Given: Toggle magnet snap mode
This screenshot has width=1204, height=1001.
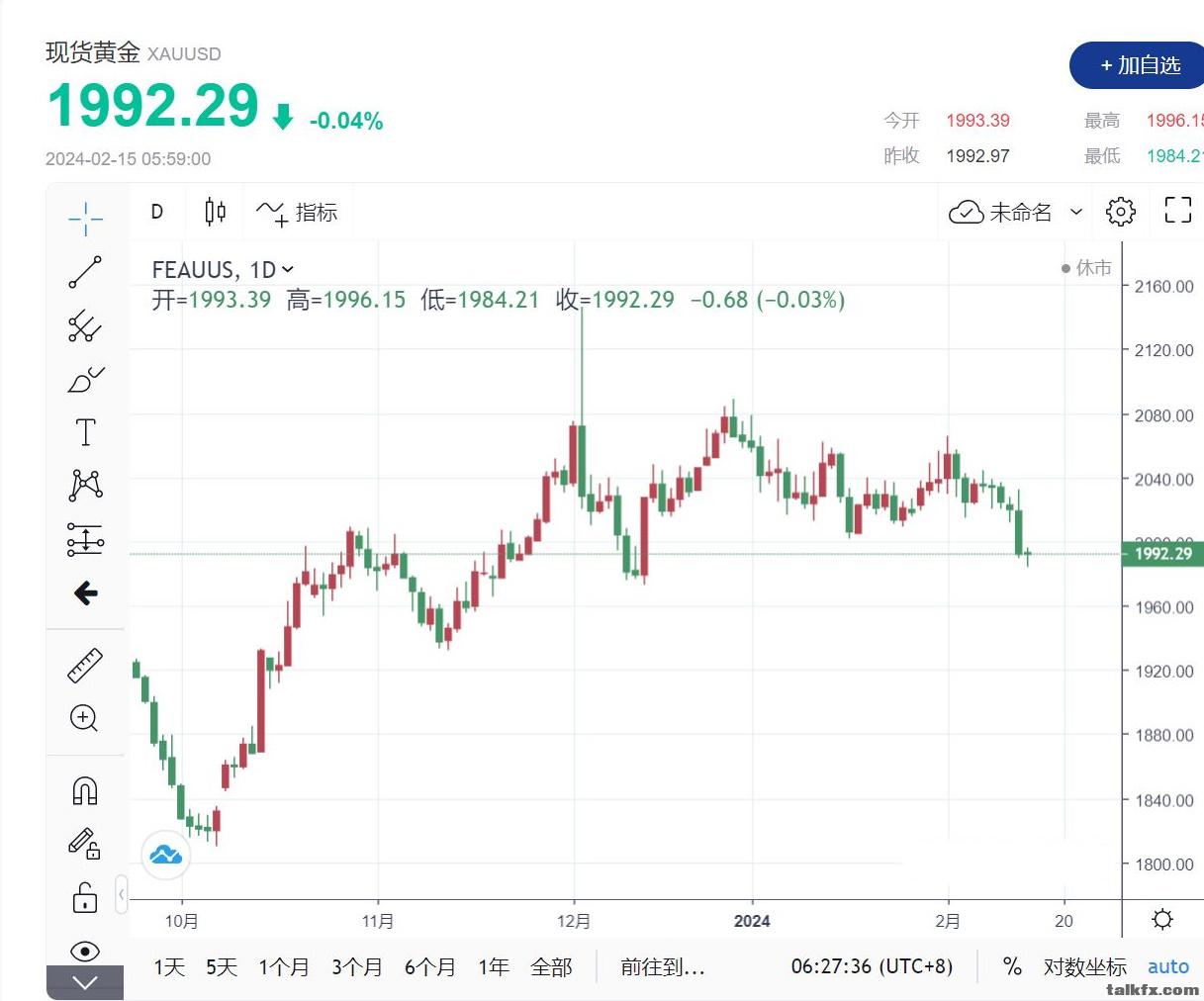Looking at the screenshot, I should coord(85,790).
